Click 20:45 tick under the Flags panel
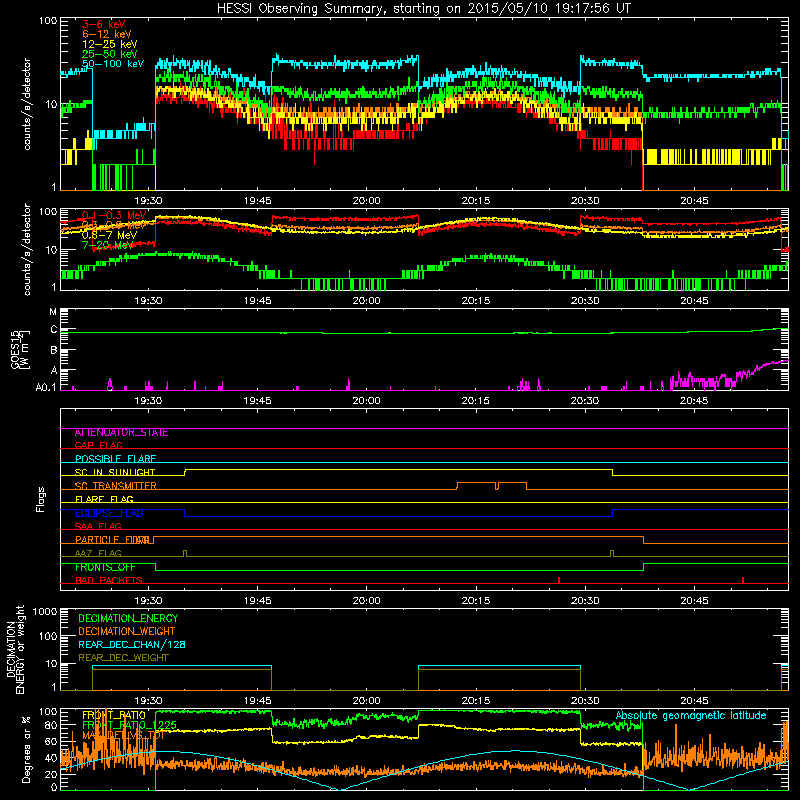800x800 pixels. (694, 601)
